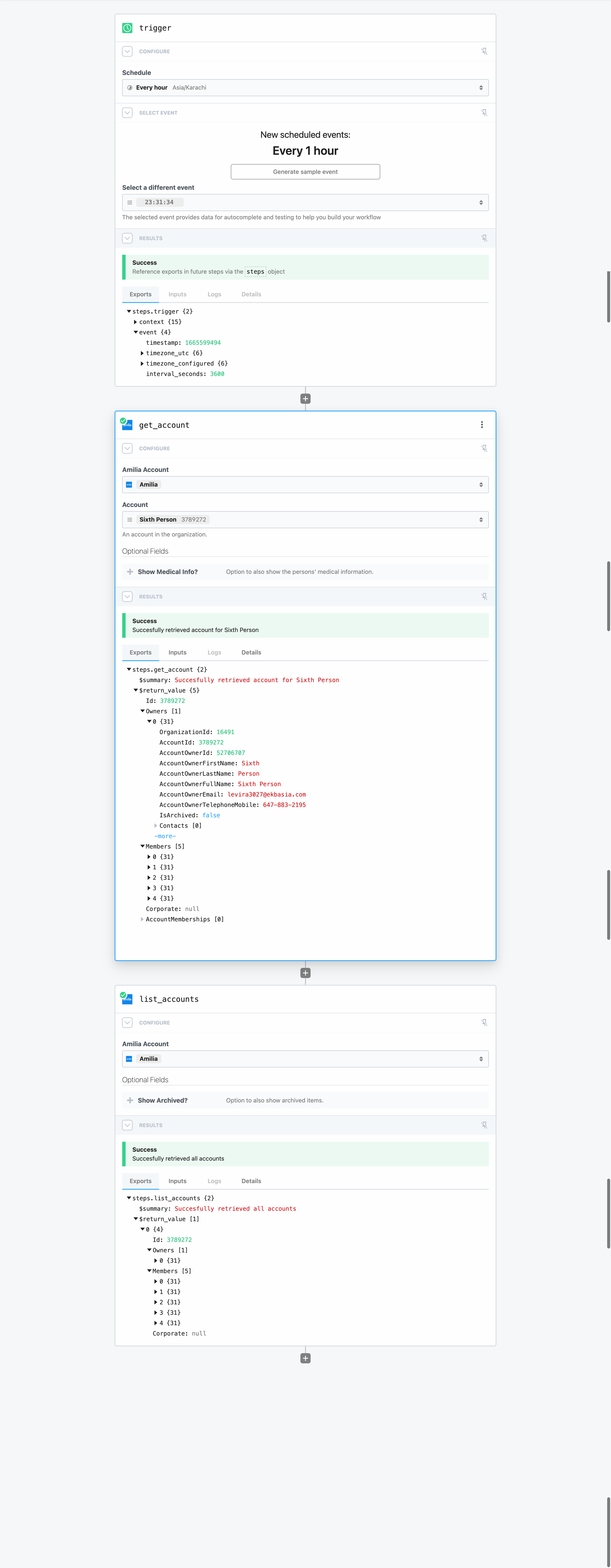Collapse trigger CONFIGURE section toggle
The image size is (611, 1568).
127,51
